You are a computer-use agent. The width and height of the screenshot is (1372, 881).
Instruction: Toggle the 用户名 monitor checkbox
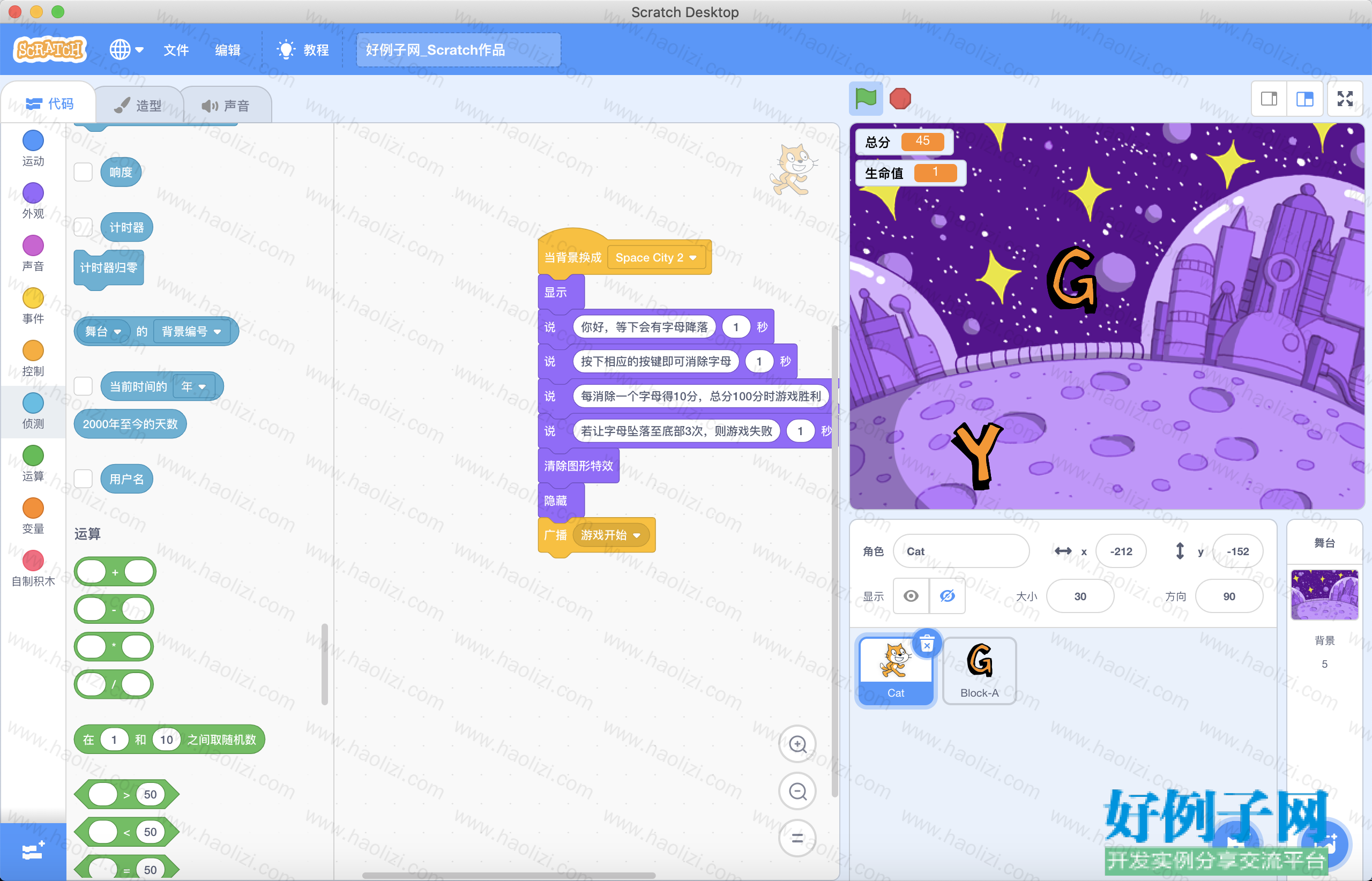(84, 479)
